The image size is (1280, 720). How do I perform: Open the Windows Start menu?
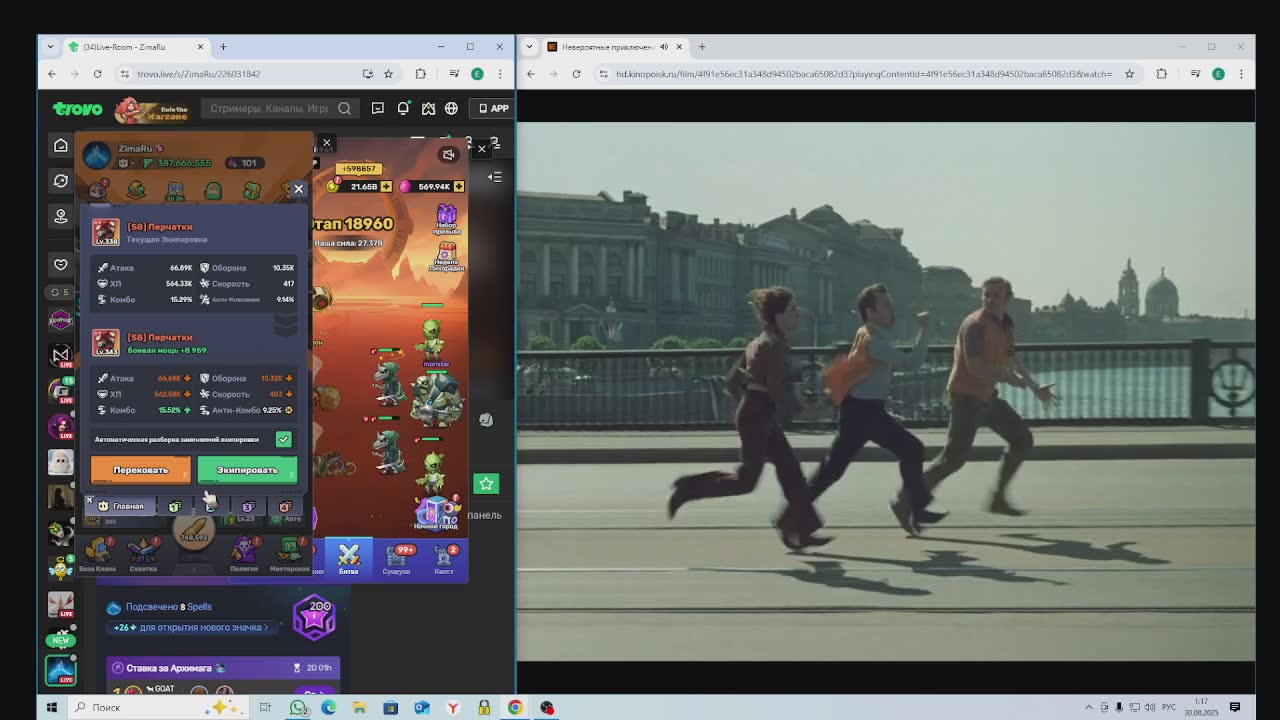(x=51, y=707)
